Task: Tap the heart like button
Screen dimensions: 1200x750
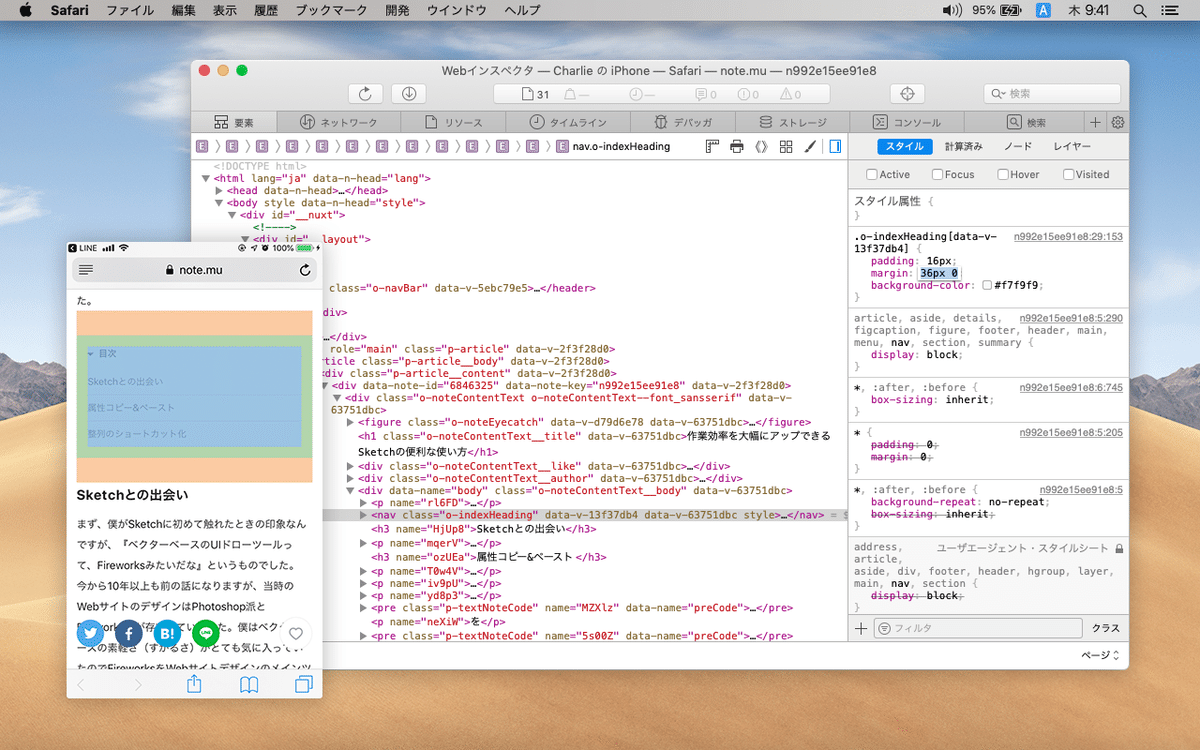Action: [295, 633]
